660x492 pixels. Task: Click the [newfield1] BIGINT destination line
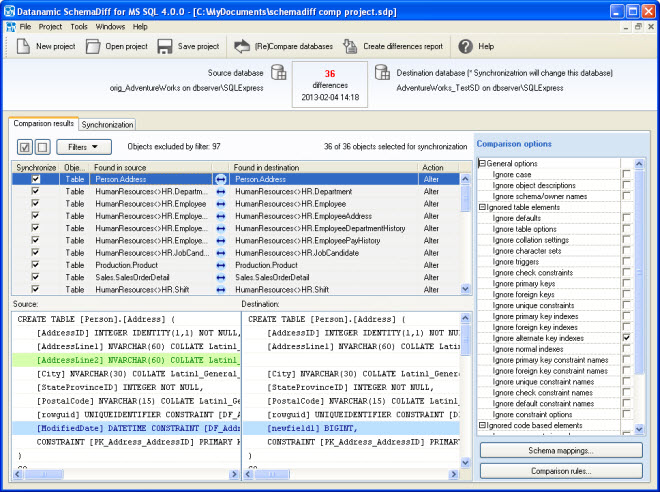(x=351, y=428)
